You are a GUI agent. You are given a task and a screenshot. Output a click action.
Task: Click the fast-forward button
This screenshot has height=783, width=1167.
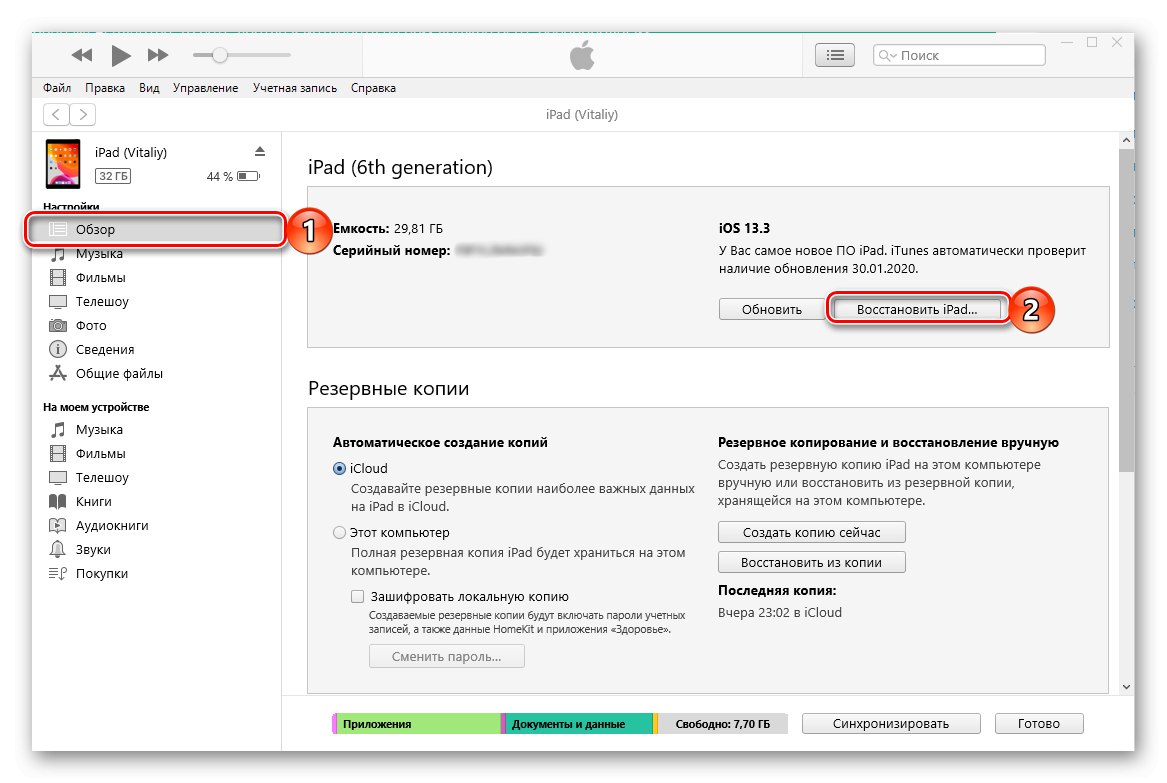(x=158, y=55)
